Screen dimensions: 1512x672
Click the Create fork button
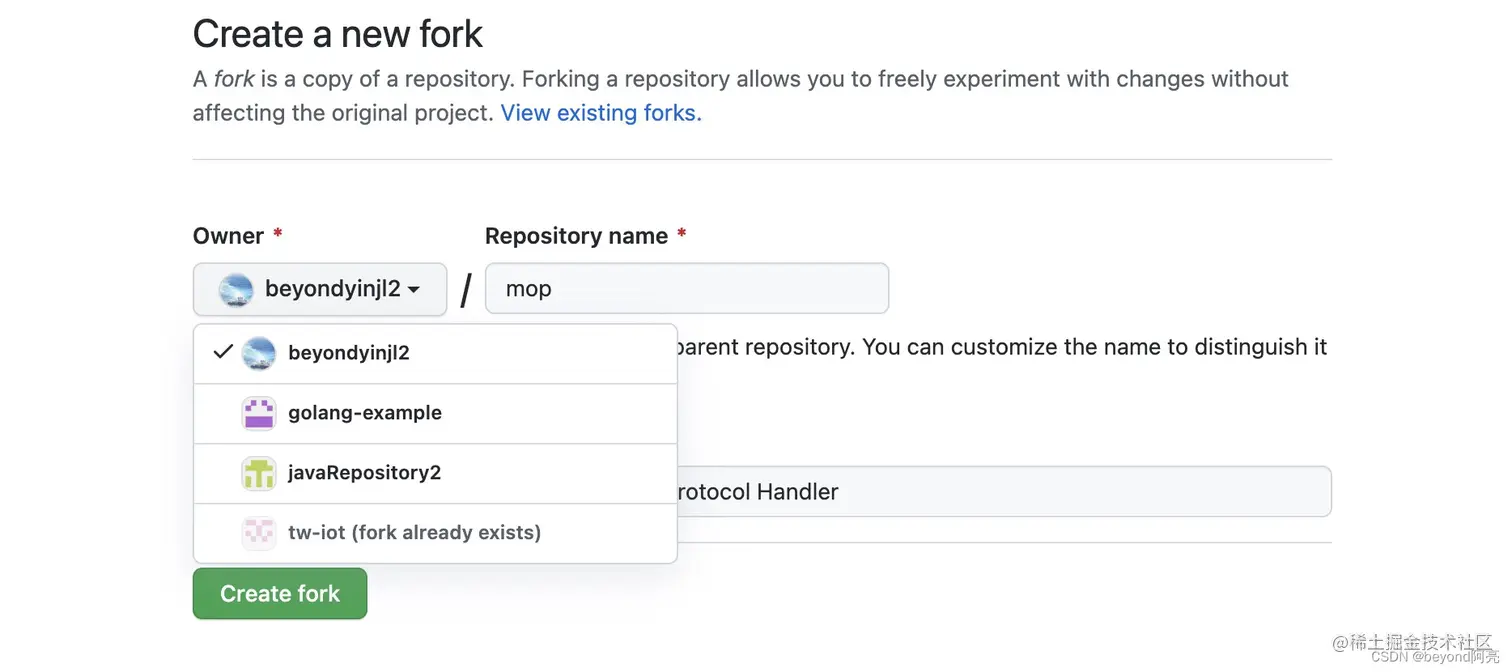[x=280, y=594]
